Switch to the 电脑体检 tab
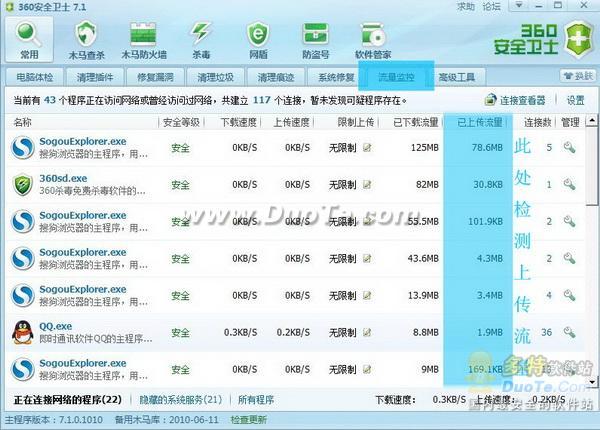 pos(35,77)
